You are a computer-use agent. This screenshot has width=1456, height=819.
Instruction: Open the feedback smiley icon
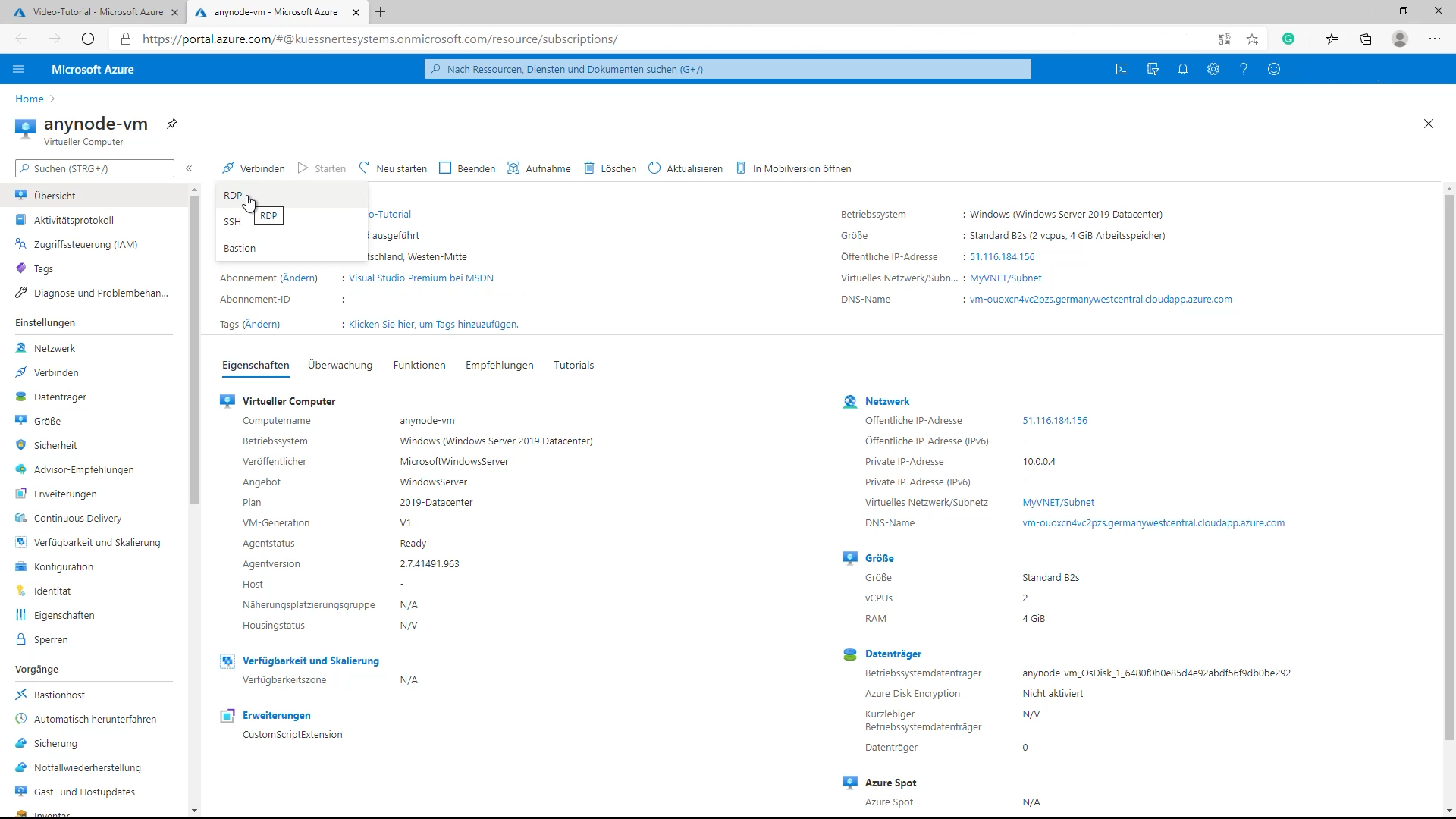click(1274, 69)
